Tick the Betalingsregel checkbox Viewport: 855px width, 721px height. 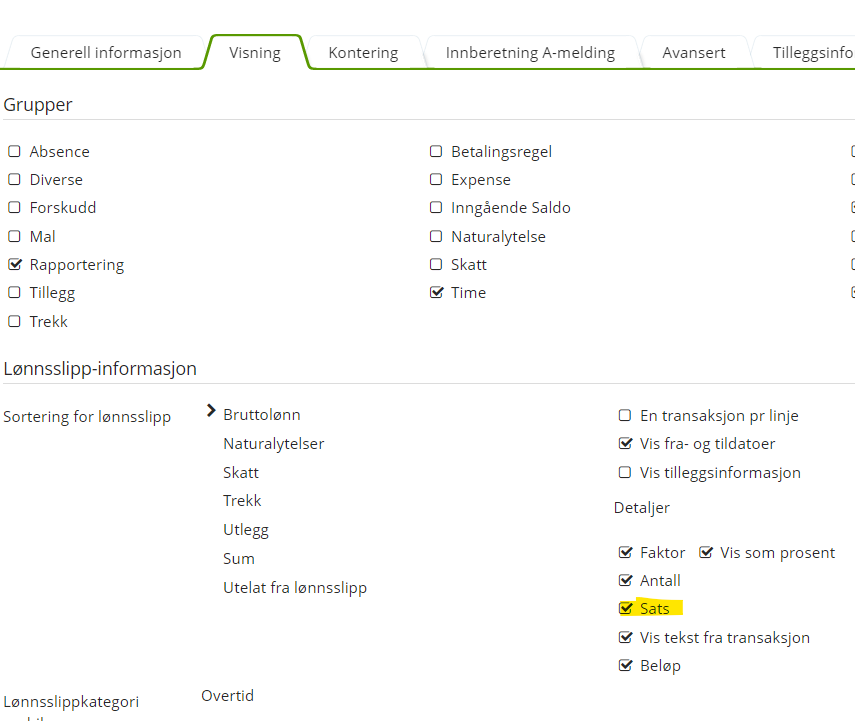436,152
